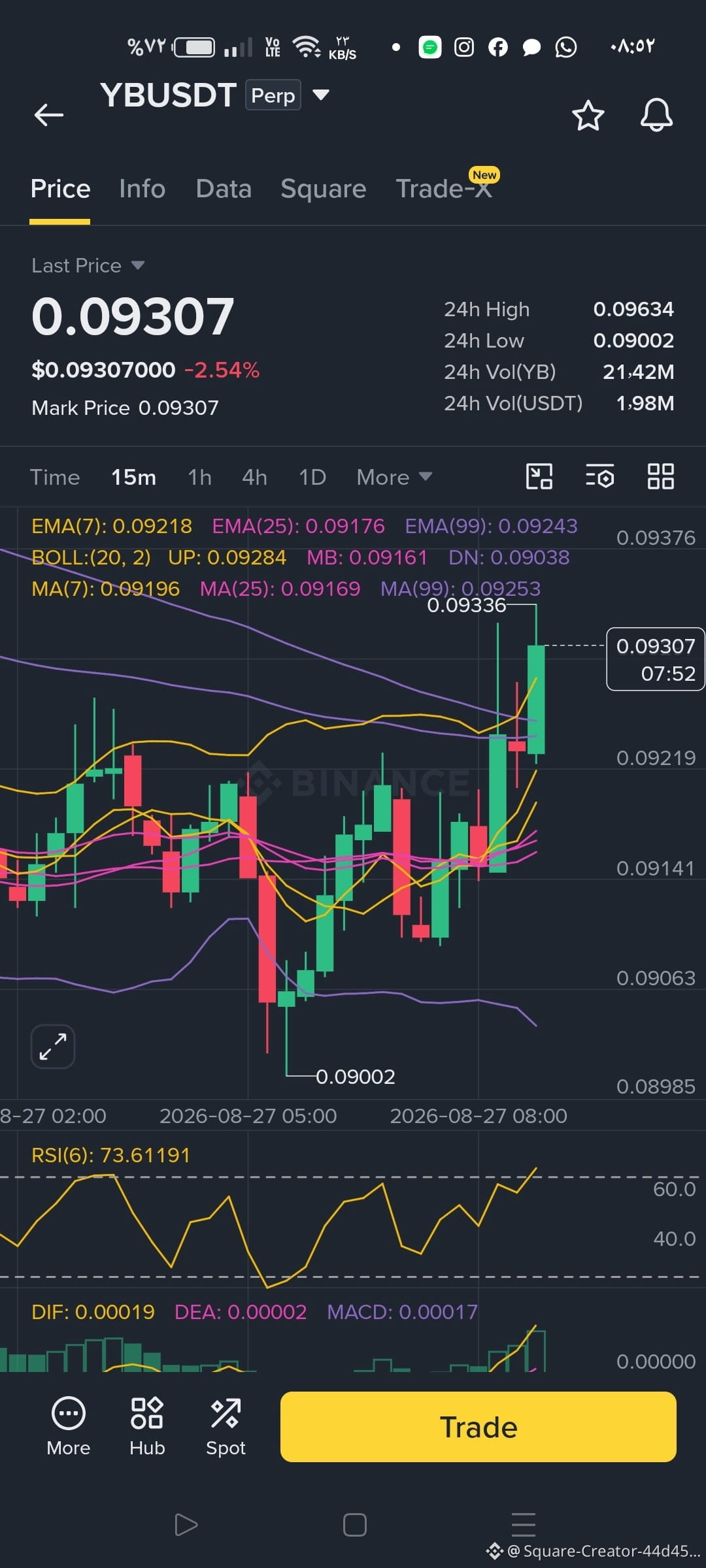This screenshot has width=706, height=1568.
Task: Select the 1D interval
Action: [312, 477]
